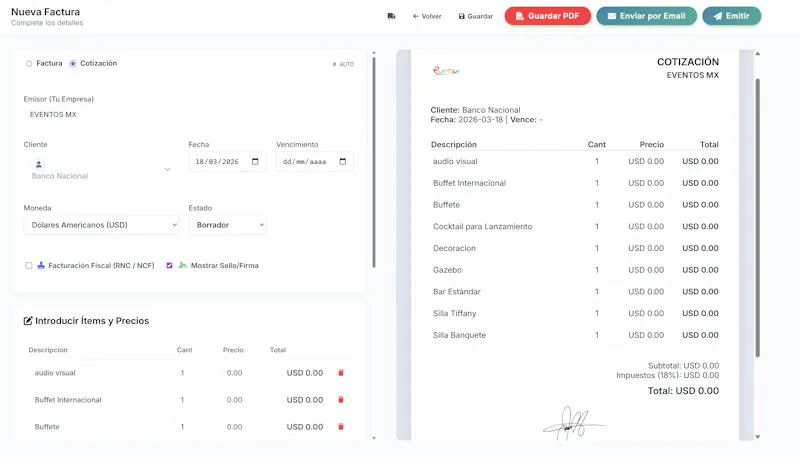Click 'Gazebo' row in preview
Viewport: 800px width, 457px height.
(575, 270)
